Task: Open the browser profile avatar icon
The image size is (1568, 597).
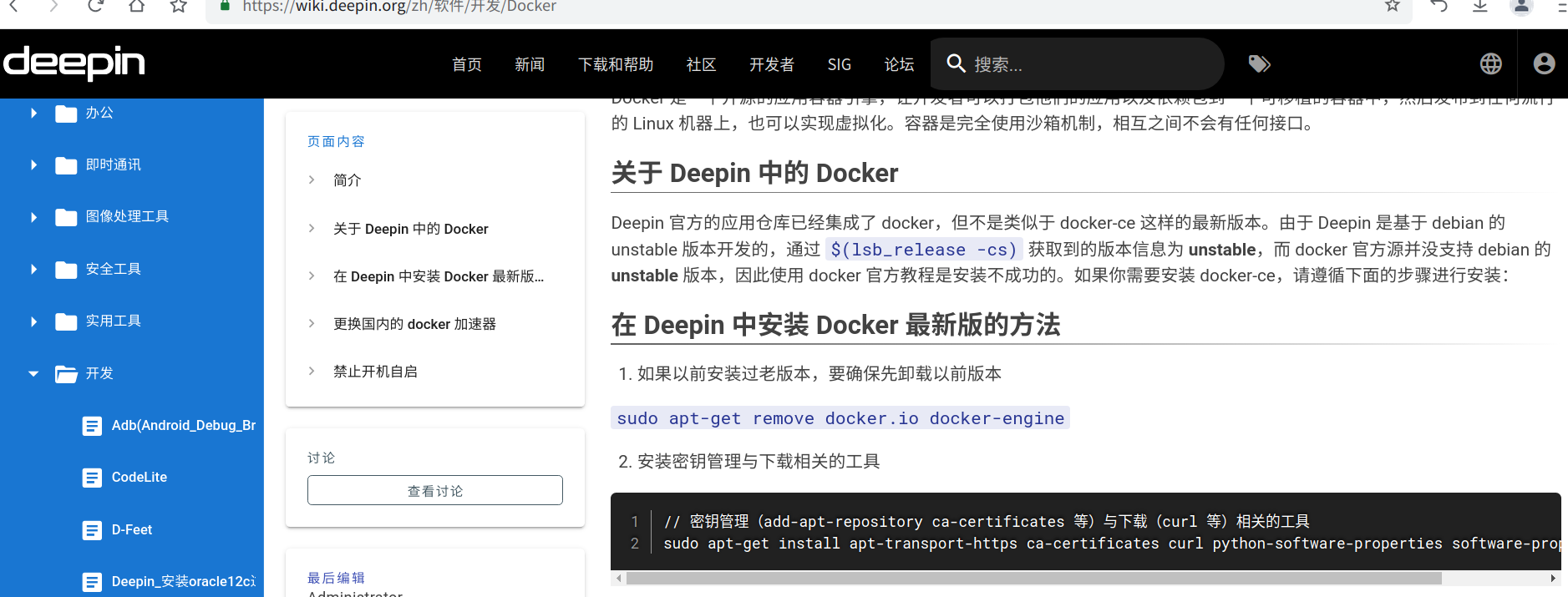Action: pyautogui.click(x=1521, y=6)
